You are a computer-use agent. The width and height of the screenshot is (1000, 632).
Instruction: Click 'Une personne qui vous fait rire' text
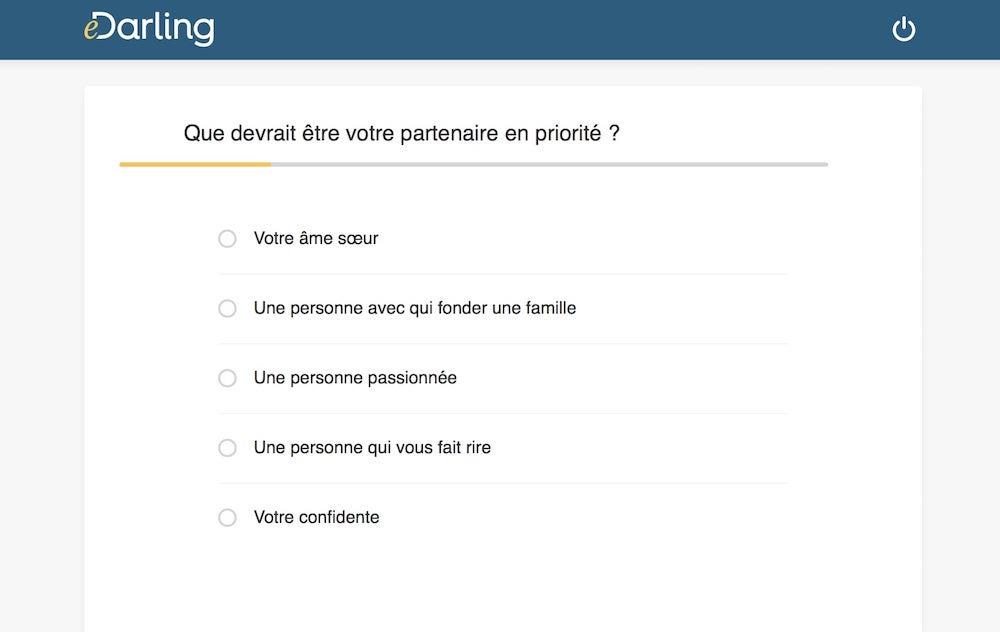coord(372,448)
